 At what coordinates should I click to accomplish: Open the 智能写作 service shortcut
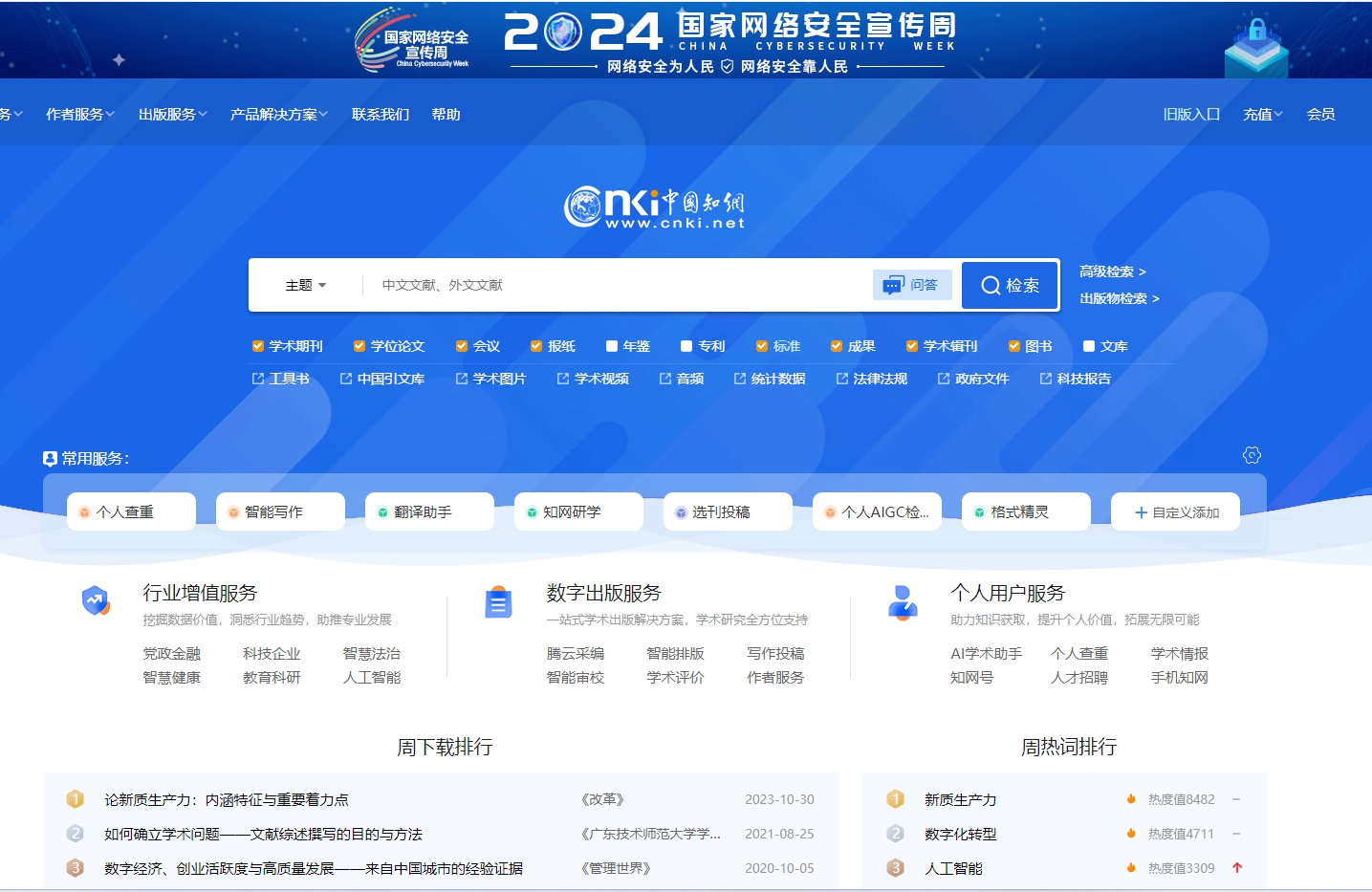[x=280, y=511]
